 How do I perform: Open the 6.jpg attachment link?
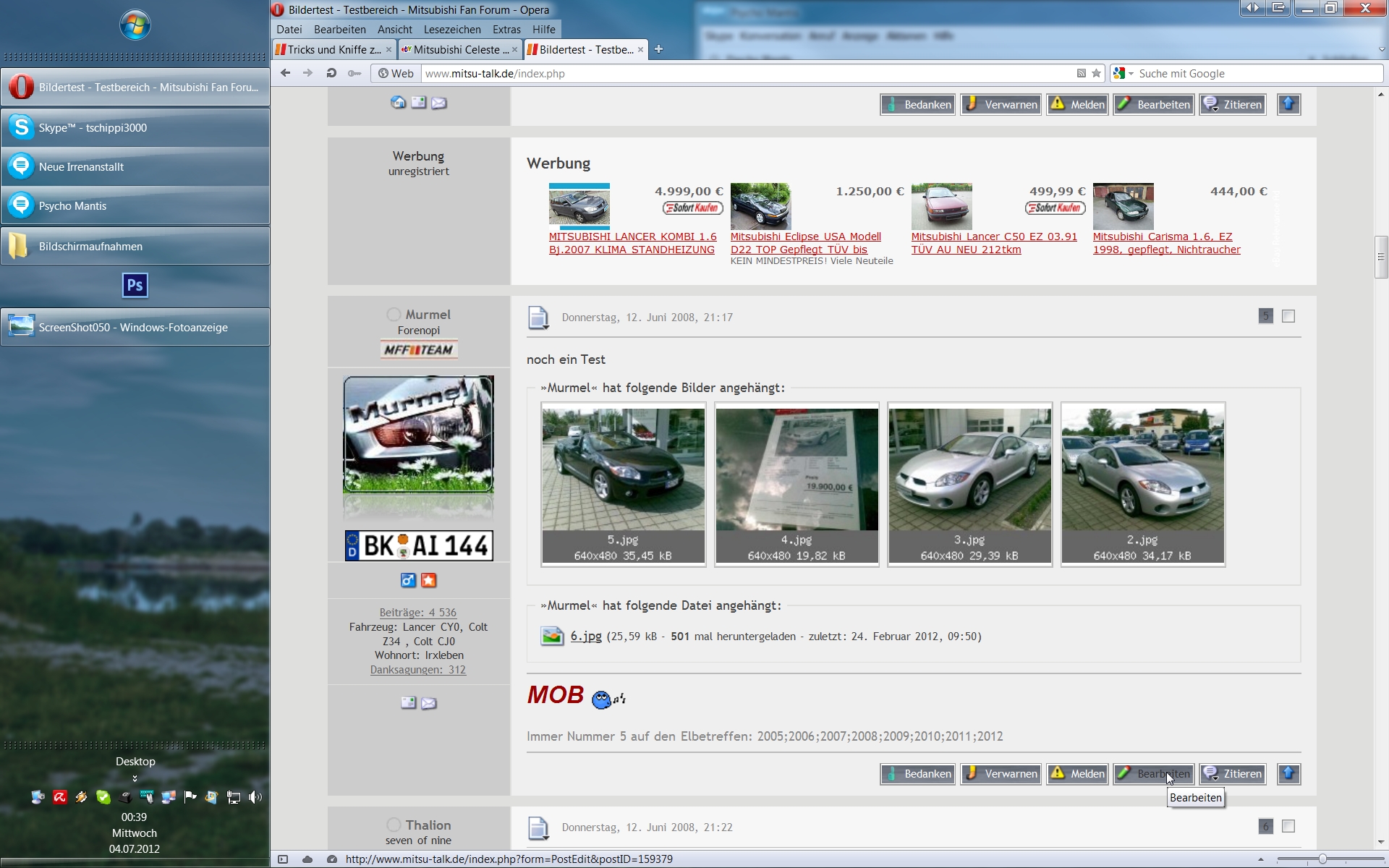pos(586,636)
